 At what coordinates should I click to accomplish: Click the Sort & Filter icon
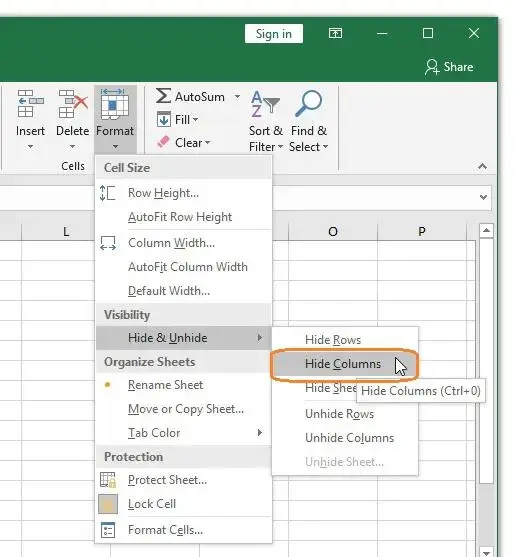(265, 104)
